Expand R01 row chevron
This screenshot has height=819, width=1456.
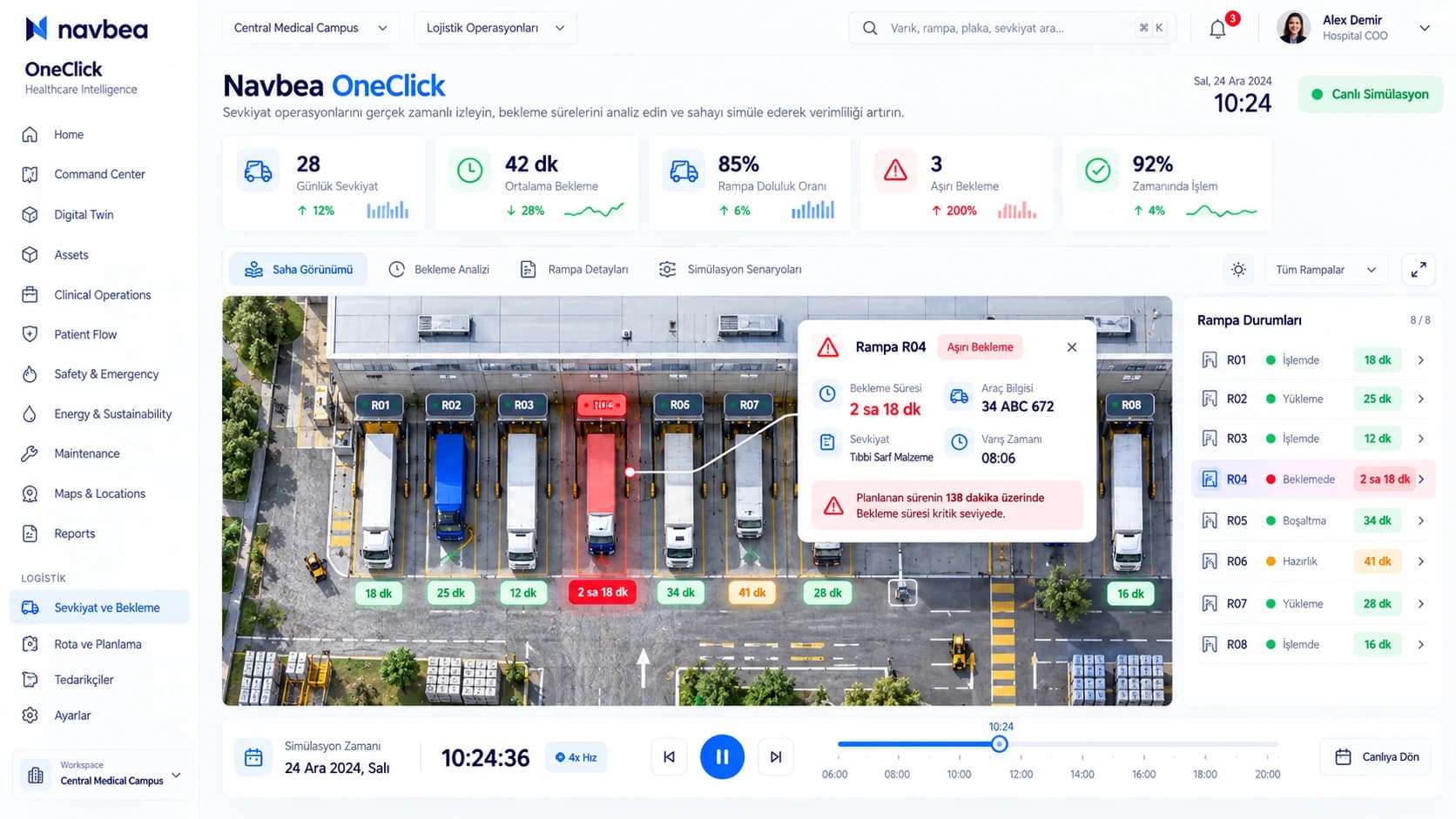pos(1421,360)
